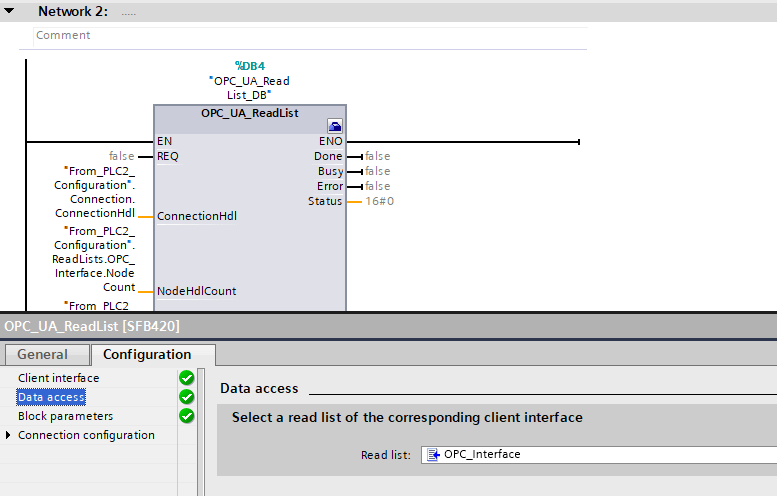
Task: Click the OPC_UA_ReadList block title
Action: click(x=249, y=113)
